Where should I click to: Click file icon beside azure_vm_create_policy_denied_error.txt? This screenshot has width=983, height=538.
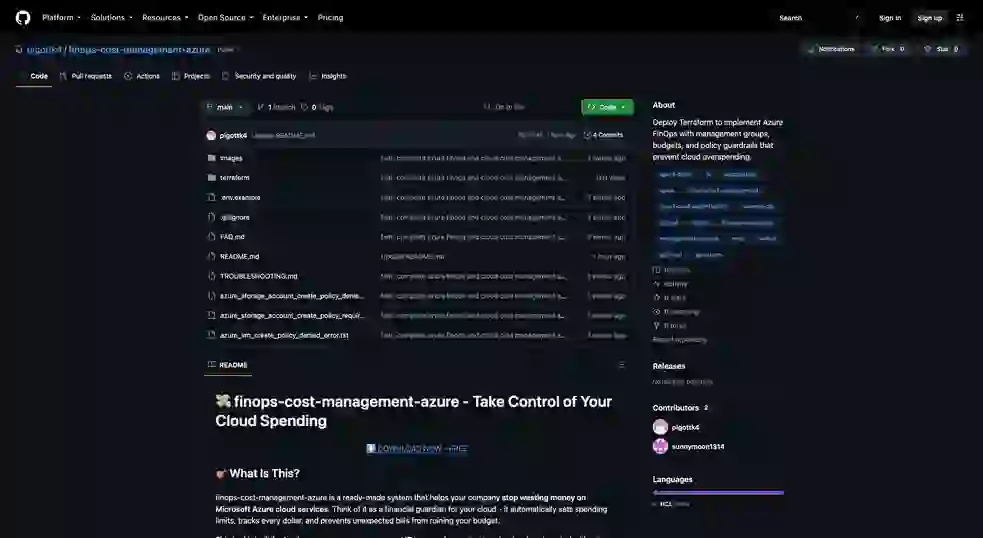pyautogui.click(x=211, y=335)
